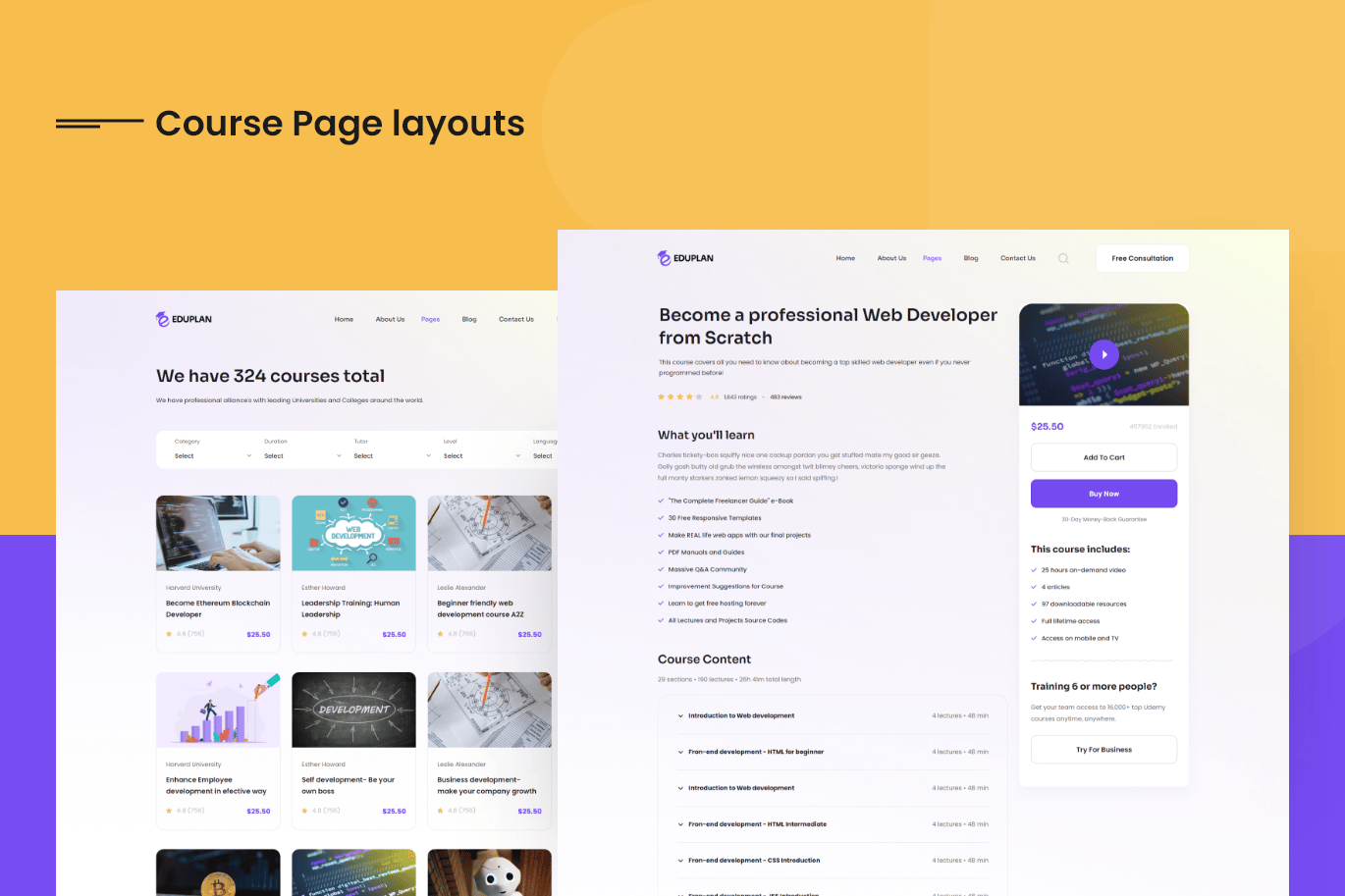Expand Fron-end development CSS Introduction section

click(833, 861)
